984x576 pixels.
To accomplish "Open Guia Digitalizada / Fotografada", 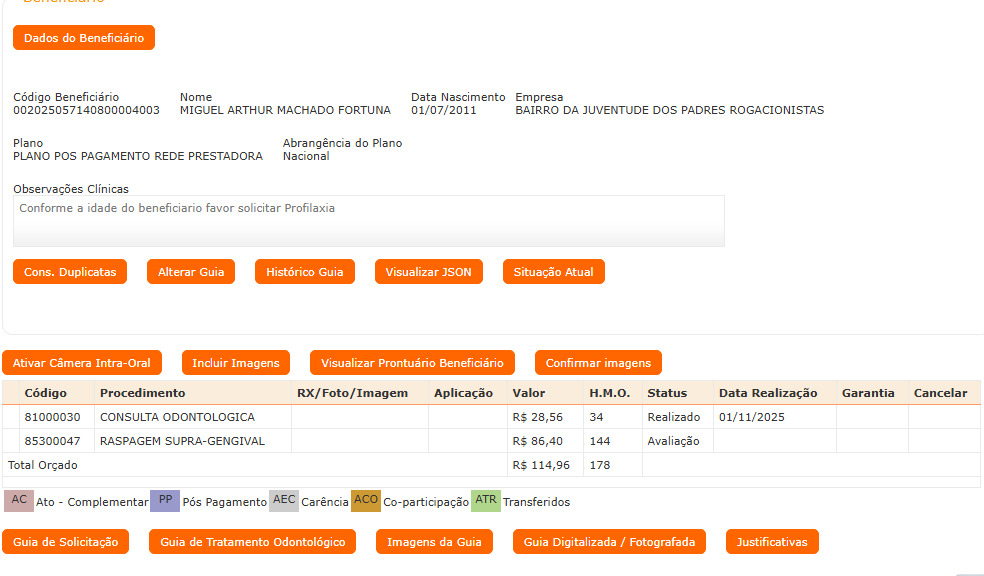I will coord(609,542).
